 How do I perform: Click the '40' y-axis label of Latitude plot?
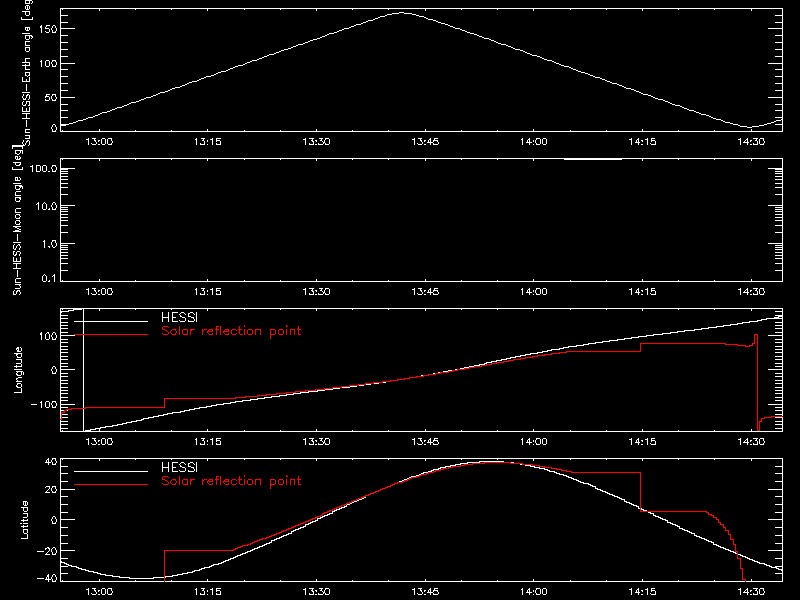[52, 462]
